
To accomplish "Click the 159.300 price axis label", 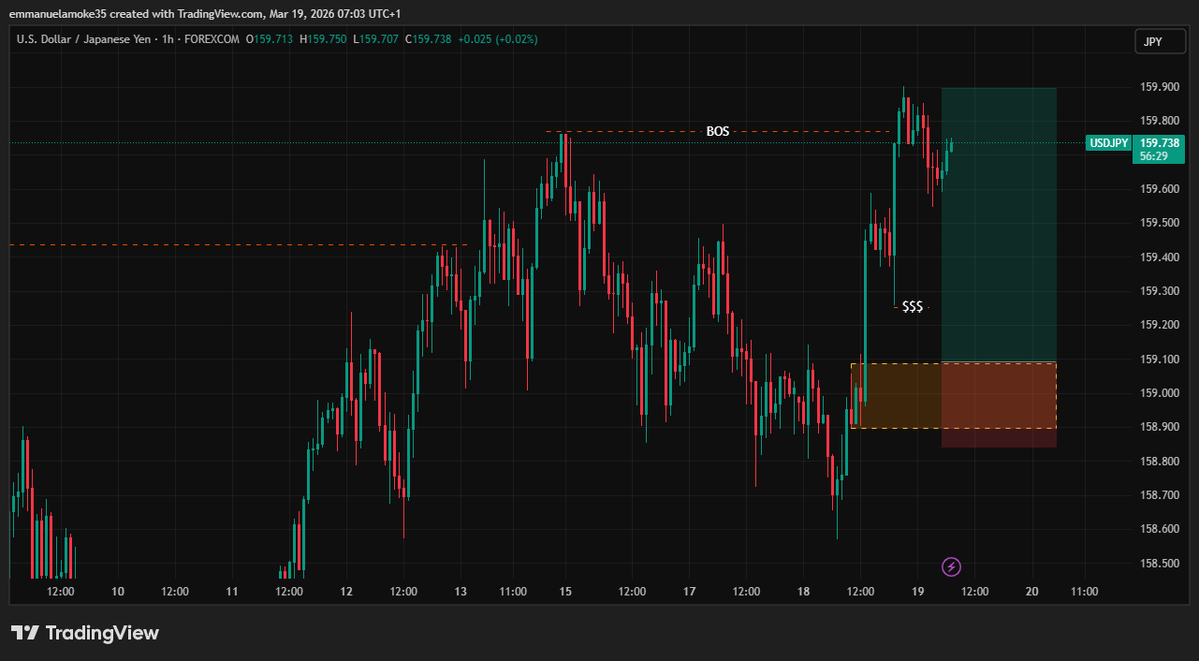I will click(x=1158, y=291).
